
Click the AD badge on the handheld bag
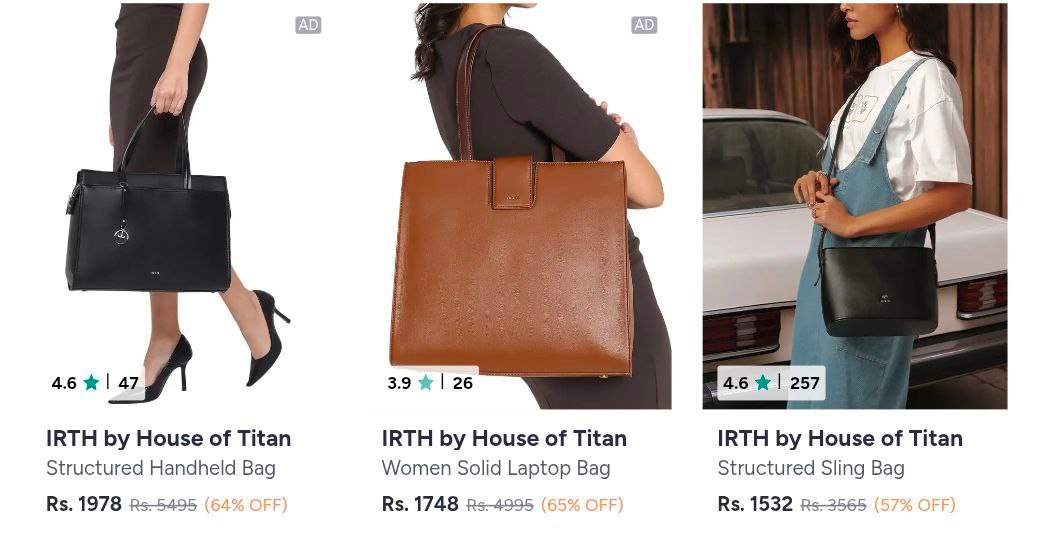[x=309, y=25]
